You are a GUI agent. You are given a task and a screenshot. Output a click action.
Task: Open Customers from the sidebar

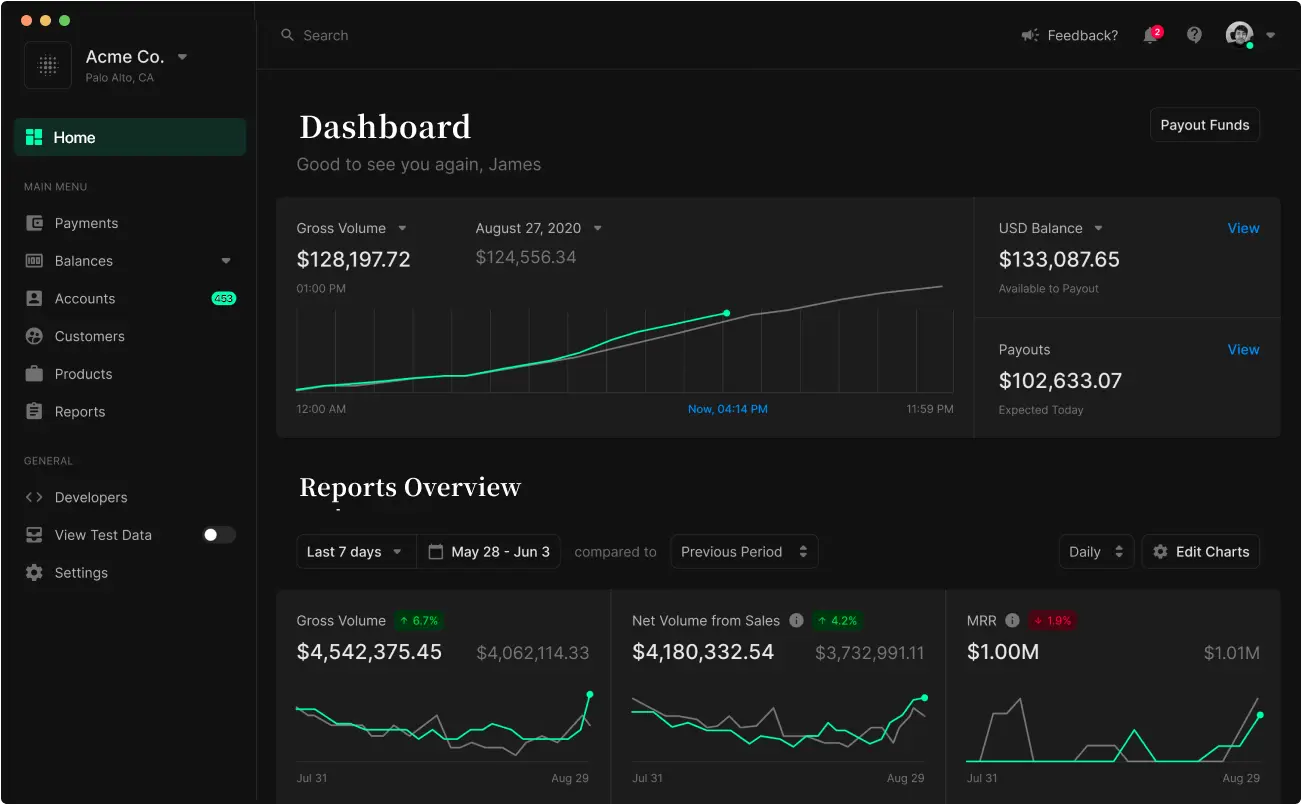pyautogui.click(x=89, y=336)
